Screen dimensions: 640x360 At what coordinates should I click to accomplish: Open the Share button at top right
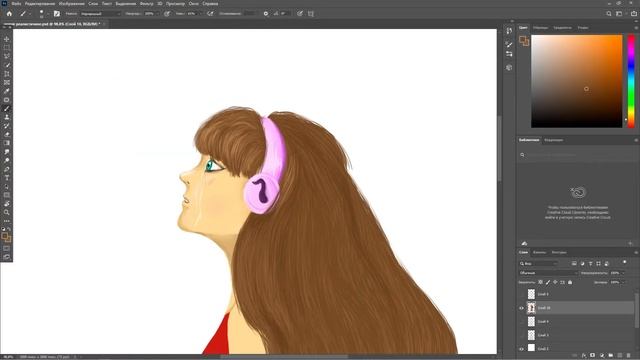tap(633, 13)
